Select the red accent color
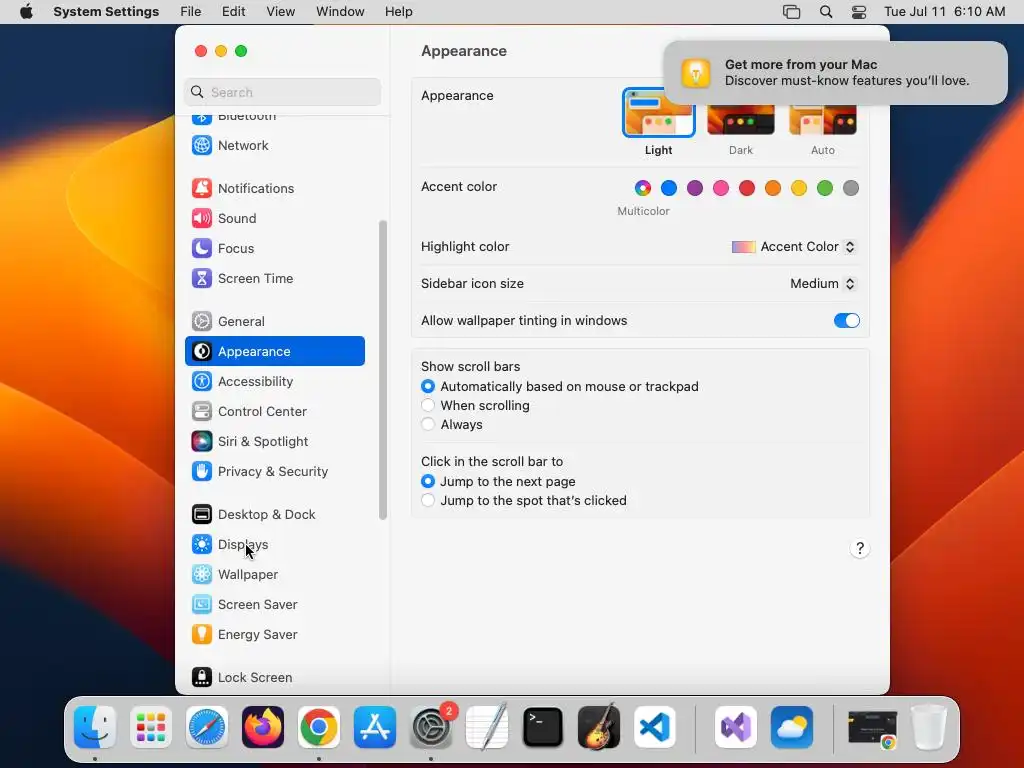This screenshot has width=1024, height=768. [746, 188]
